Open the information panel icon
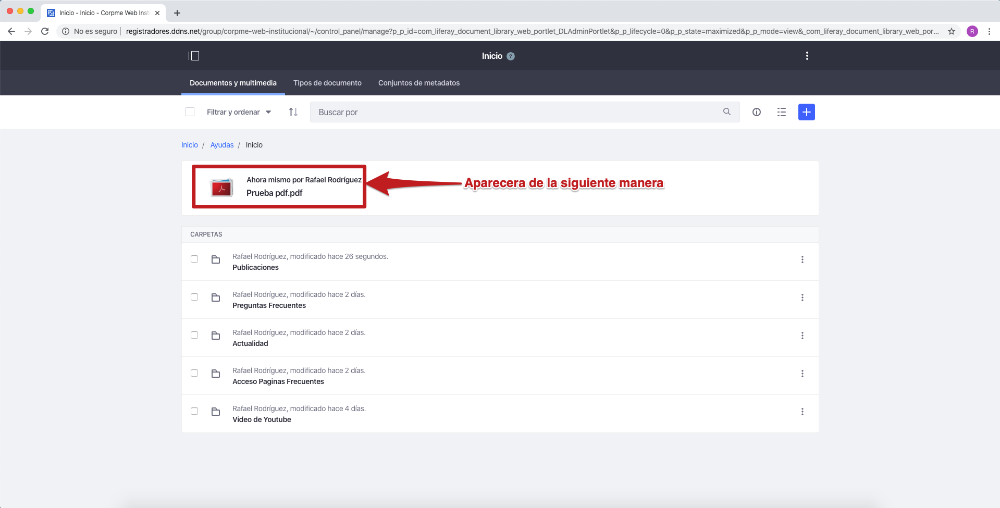Viewport: 1000px width, 508px height. pyautogui.click(x=756, y=112)
